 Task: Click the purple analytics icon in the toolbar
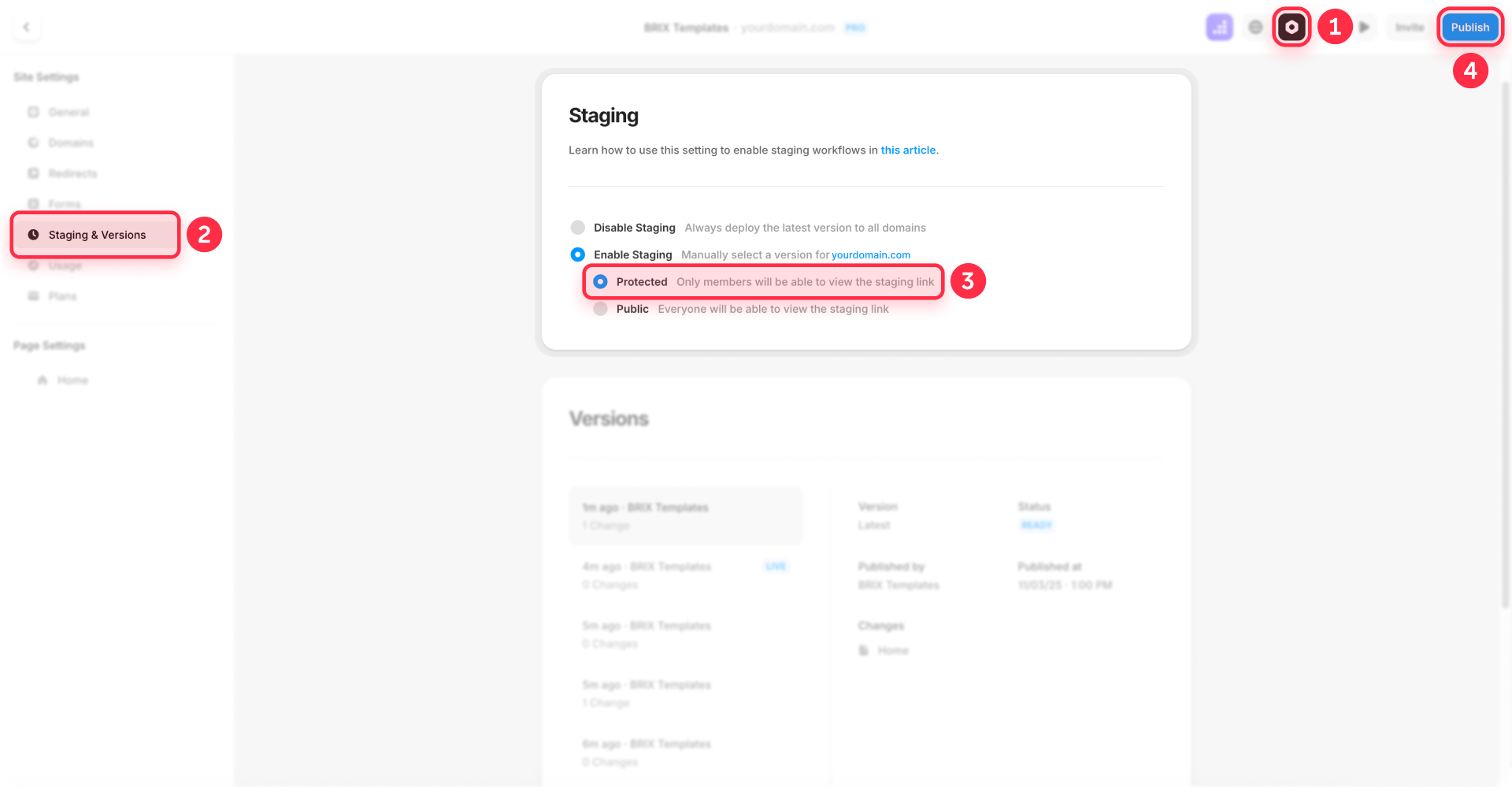pos(1219,26)
